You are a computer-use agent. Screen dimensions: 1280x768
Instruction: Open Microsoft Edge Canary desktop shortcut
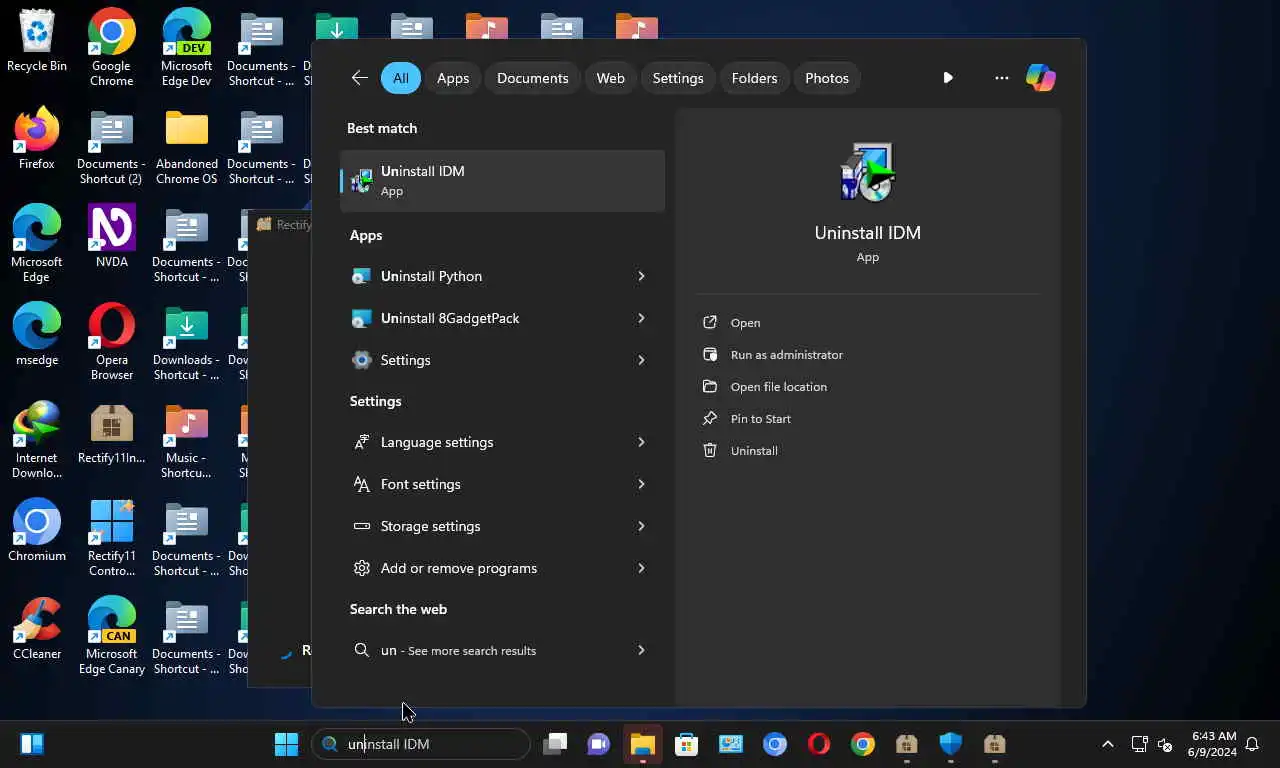tap(111, 636)
